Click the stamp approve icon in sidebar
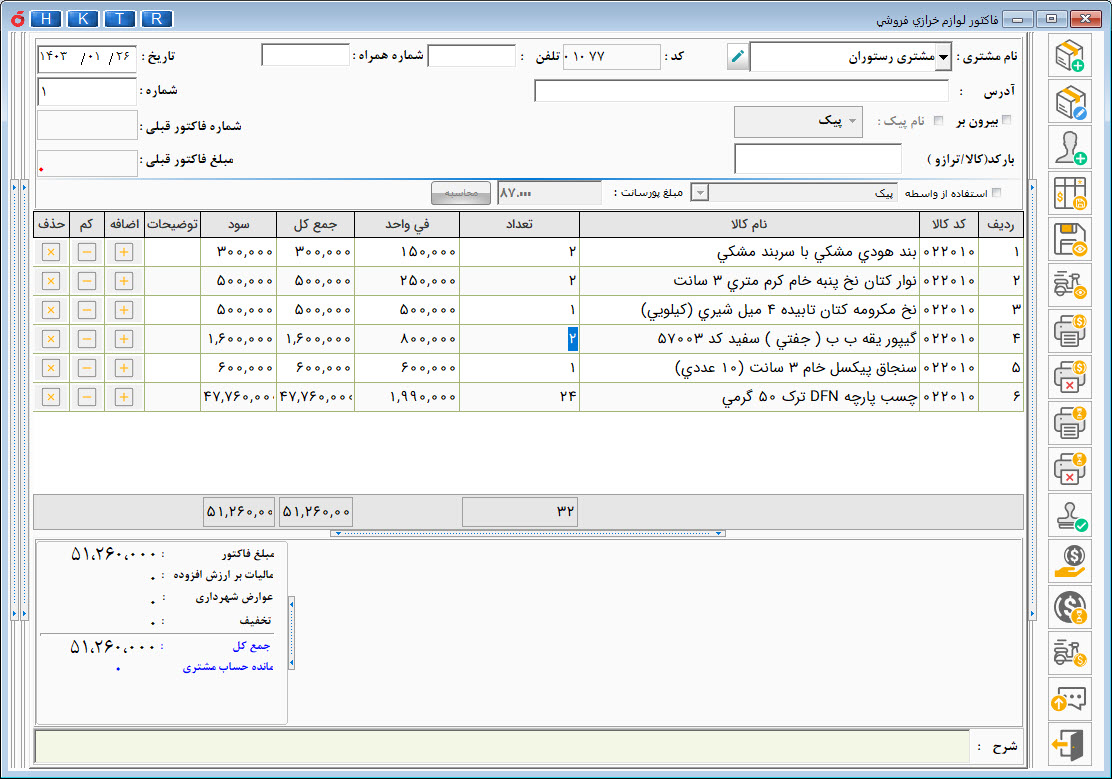 point(1069,515)
